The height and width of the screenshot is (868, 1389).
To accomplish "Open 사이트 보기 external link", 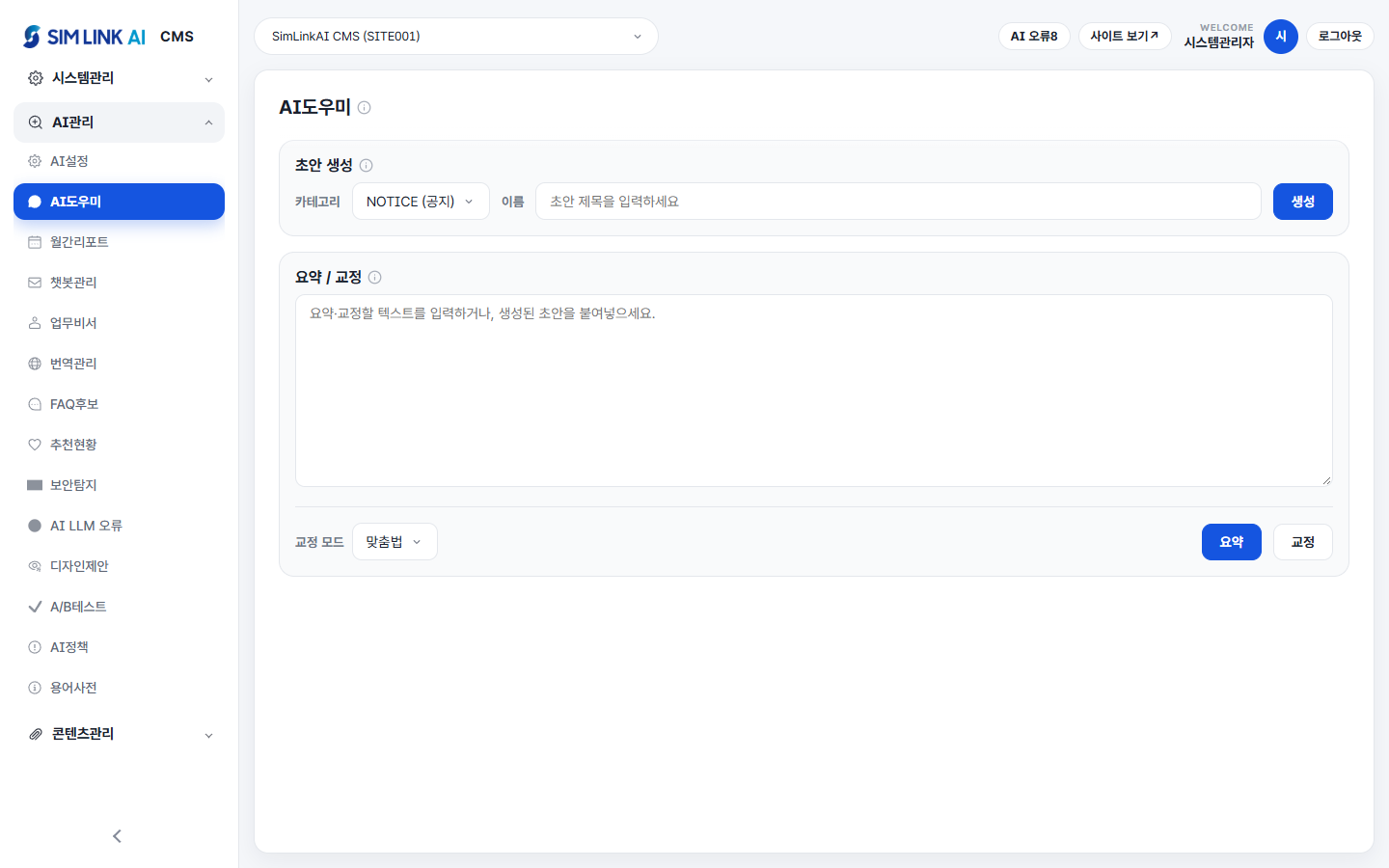I will 1125,37.
